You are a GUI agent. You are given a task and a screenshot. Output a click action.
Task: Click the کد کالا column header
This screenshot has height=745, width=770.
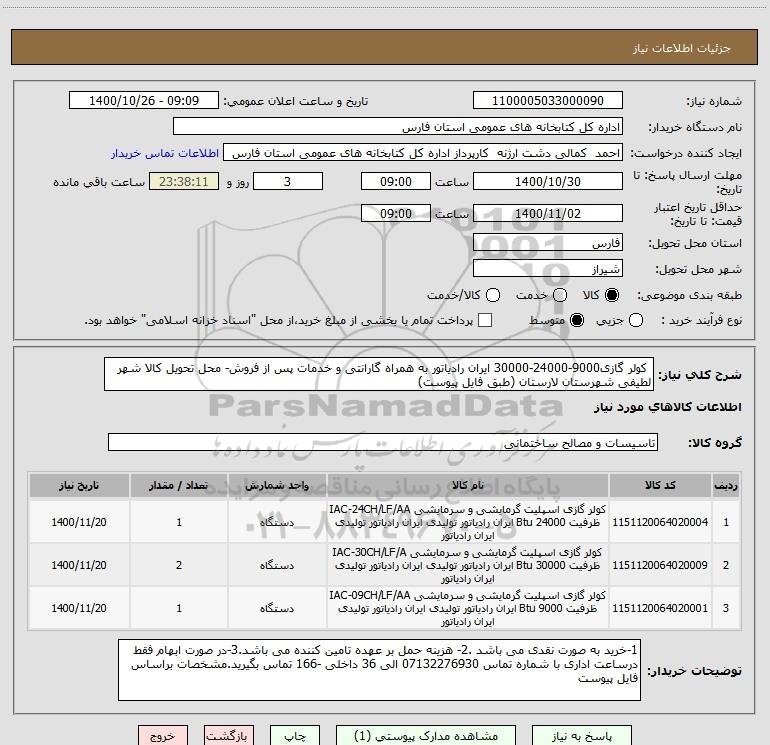[660, 485]
